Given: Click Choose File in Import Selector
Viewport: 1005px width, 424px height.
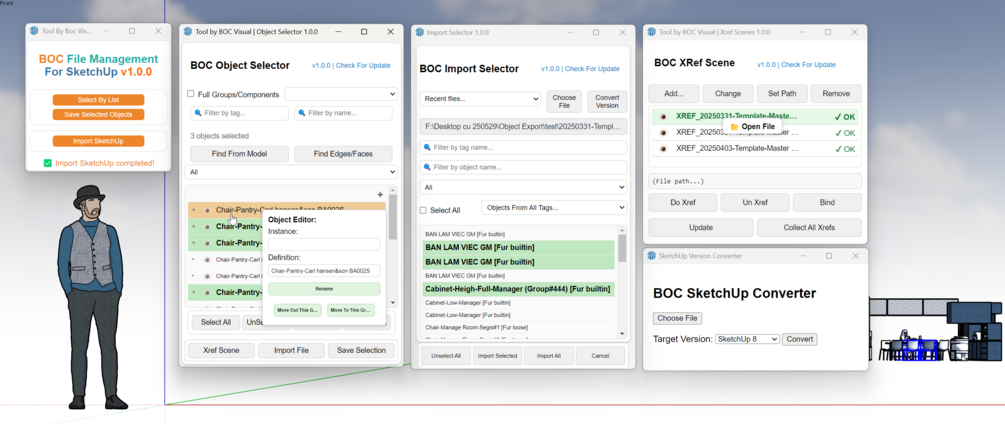Looking at the screenshot, I should 564,101.
